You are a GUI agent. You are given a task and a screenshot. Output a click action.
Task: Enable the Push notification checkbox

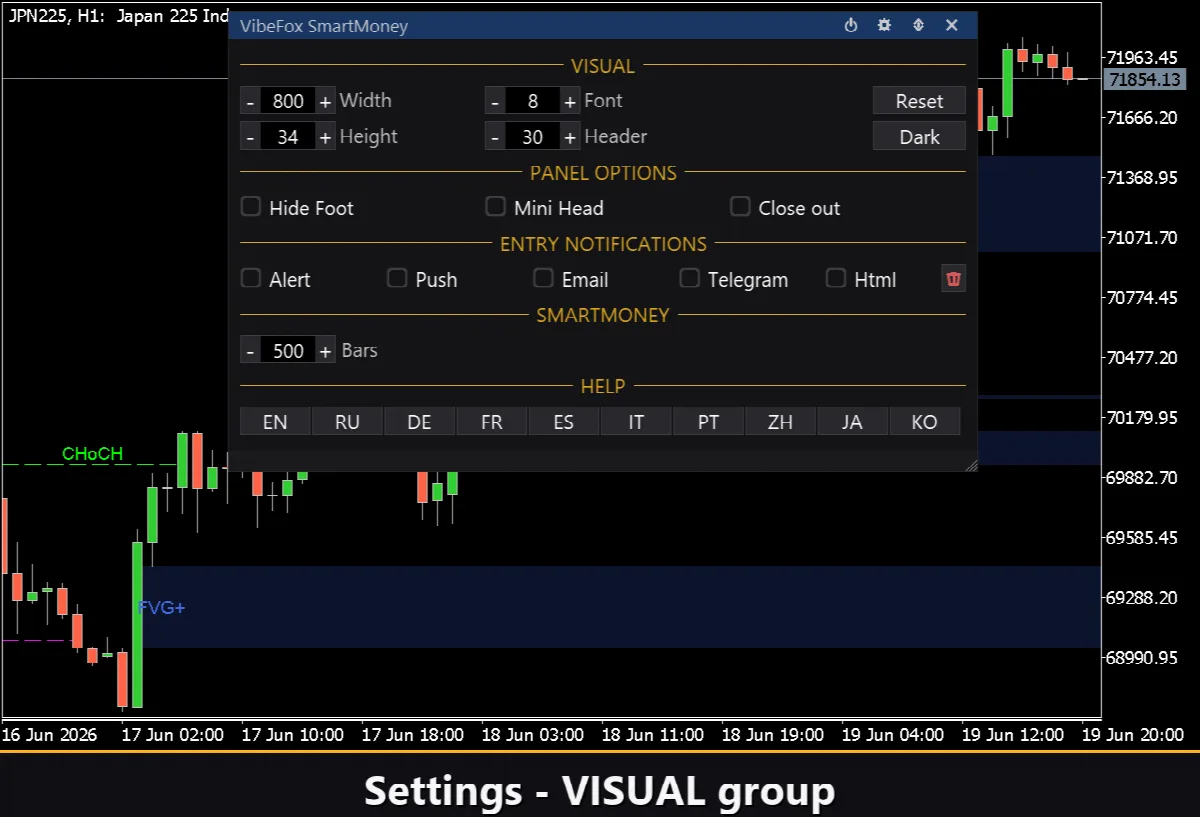click(398, 279)
